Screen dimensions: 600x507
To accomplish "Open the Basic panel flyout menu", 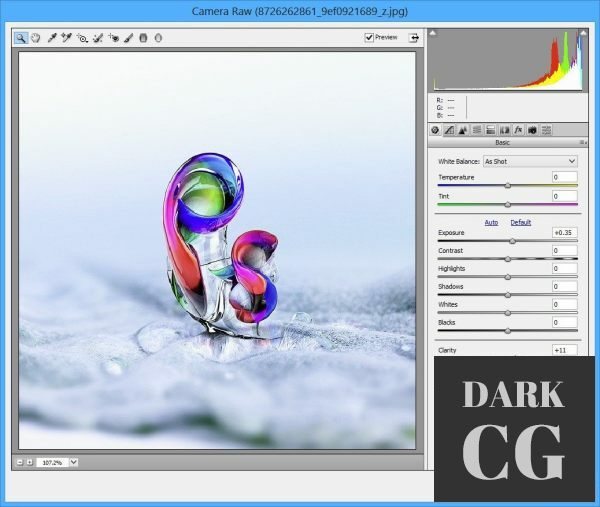I will (583, 142).
